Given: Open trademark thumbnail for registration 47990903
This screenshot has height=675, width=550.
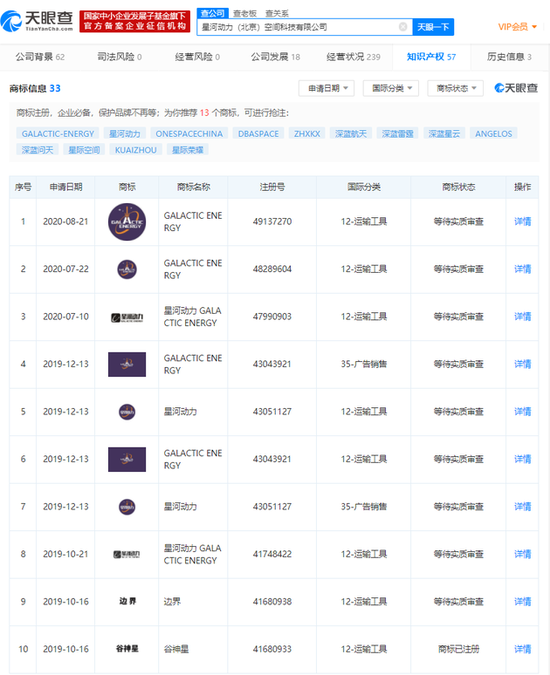Looking at the screenshot, I should (127, 318).
